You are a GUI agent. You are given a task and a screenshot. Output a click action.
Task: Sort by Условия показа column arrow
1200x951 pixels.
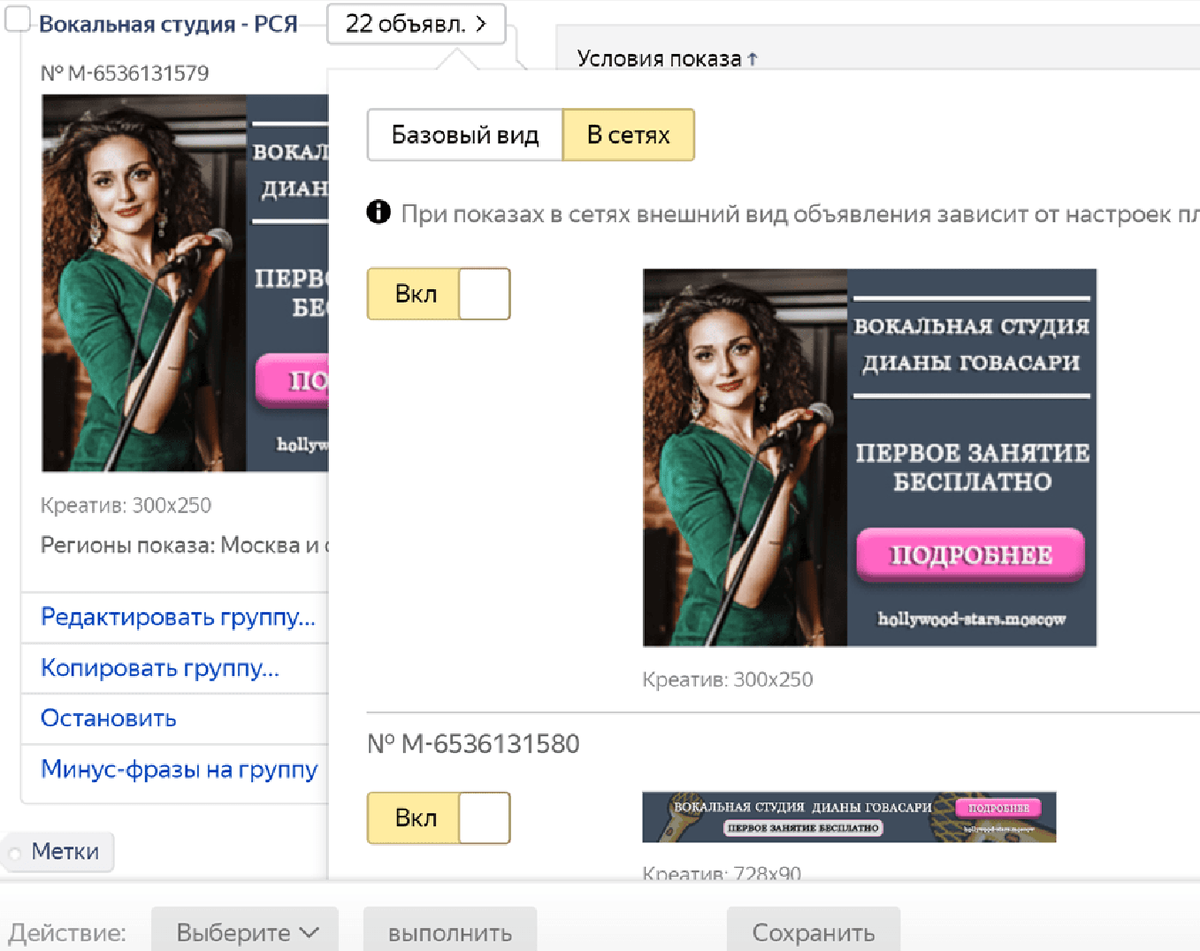[752, 59]
